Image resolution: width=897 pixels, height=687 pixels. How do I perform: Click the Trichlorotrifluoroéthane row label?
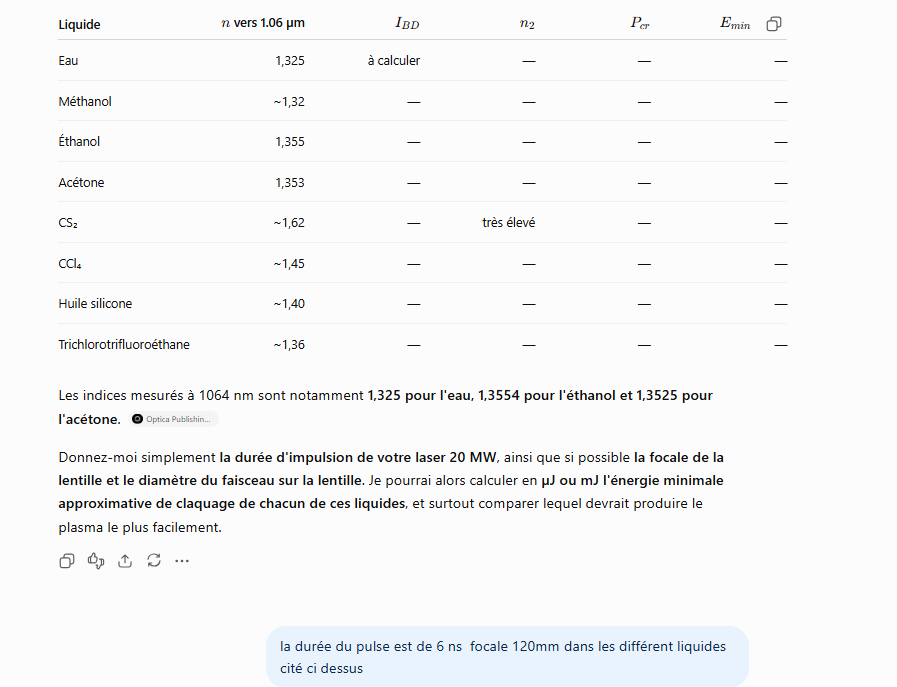tap(124, 344)
